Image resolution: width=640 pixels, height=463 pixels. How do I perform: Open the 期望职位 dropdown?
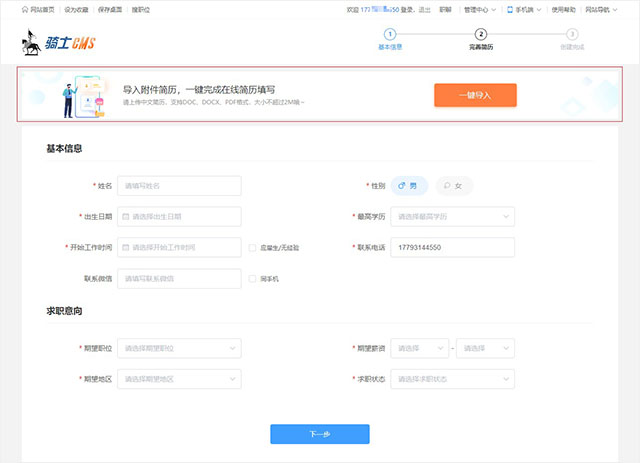click(179, 348)
